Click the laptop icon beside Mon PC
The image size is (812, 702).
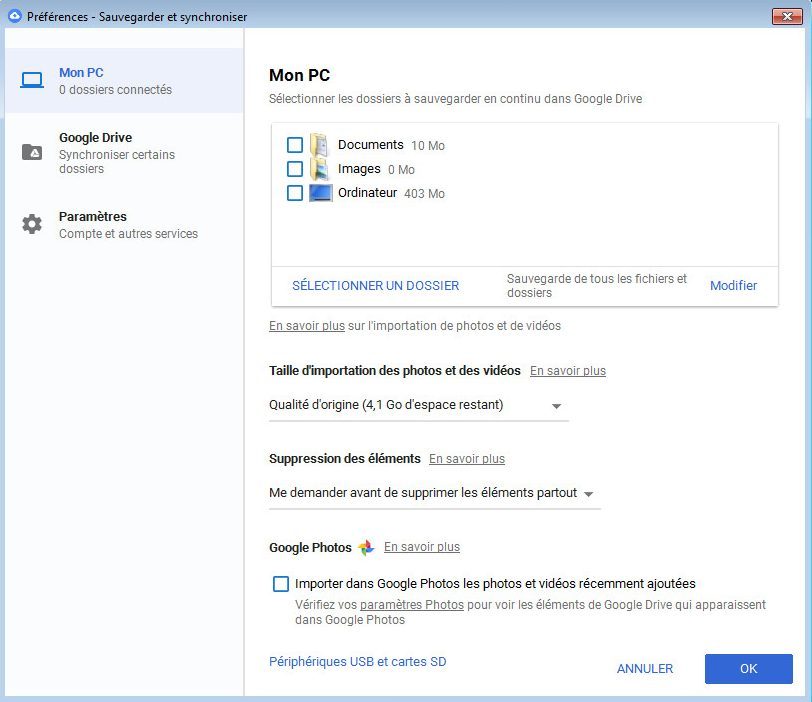(32, 80)
